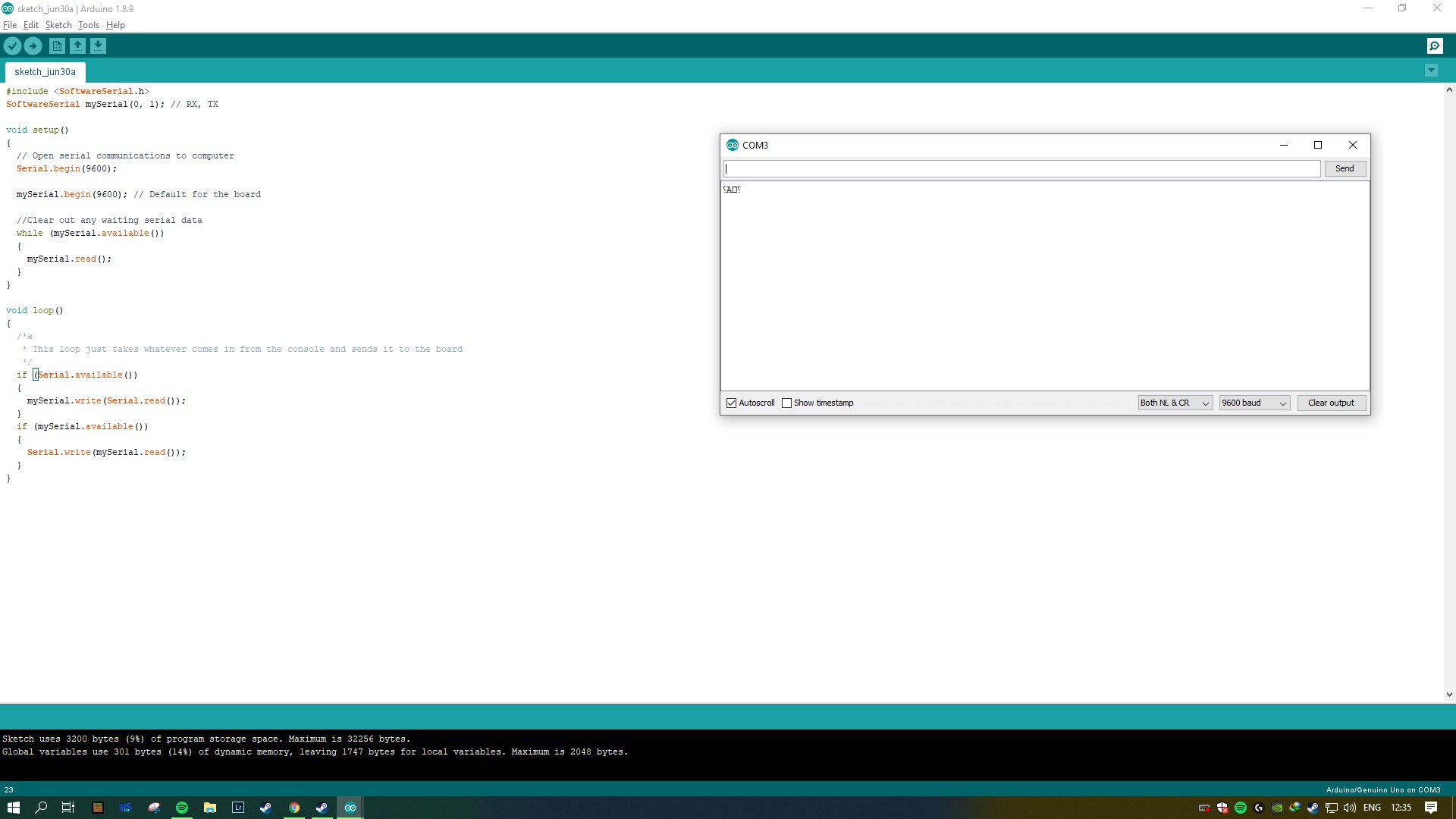This screenshot has width=1456, height=819.
Task: Open Chrome from the taskbar
Action: pyautogui.click(x=294, y=808)
